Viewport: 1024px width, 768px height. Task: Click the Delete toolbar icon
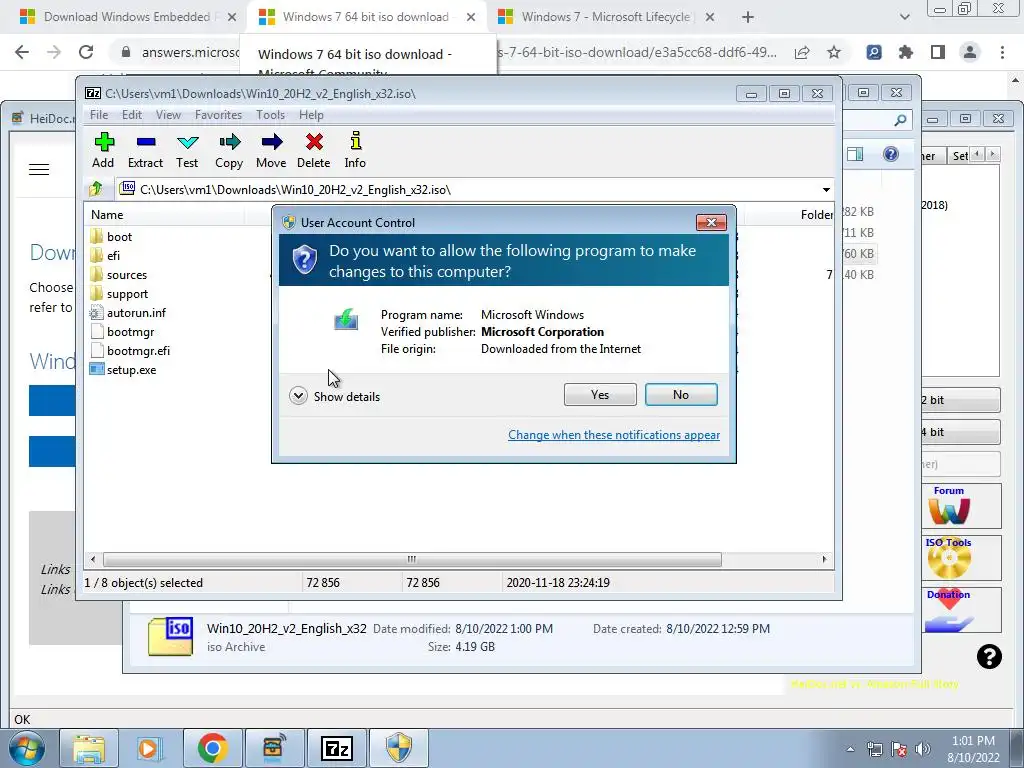313,150
